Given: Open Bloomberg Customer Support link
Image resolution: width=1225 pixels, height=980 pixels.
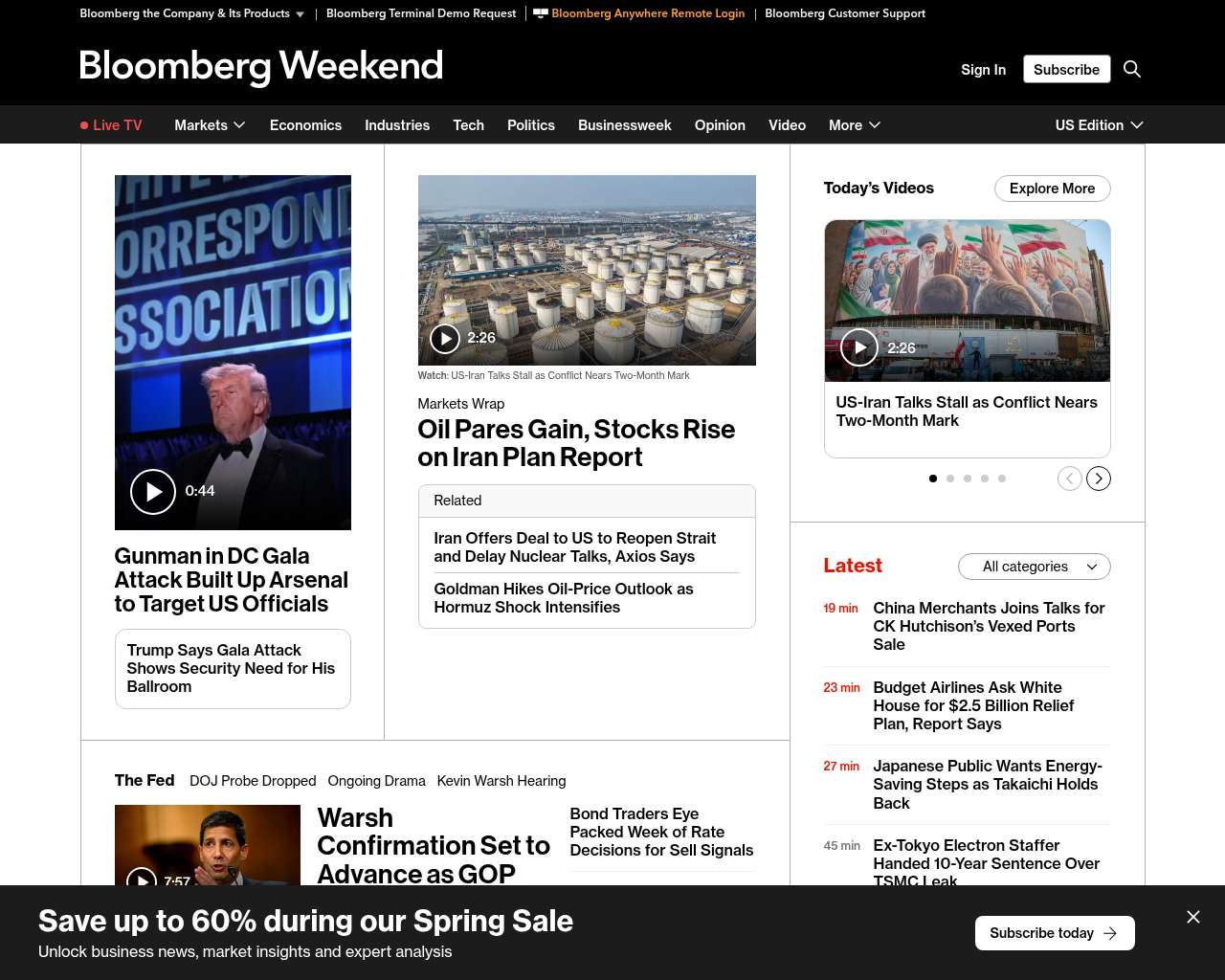Looking at the screenshot, I should pos(845,13).
